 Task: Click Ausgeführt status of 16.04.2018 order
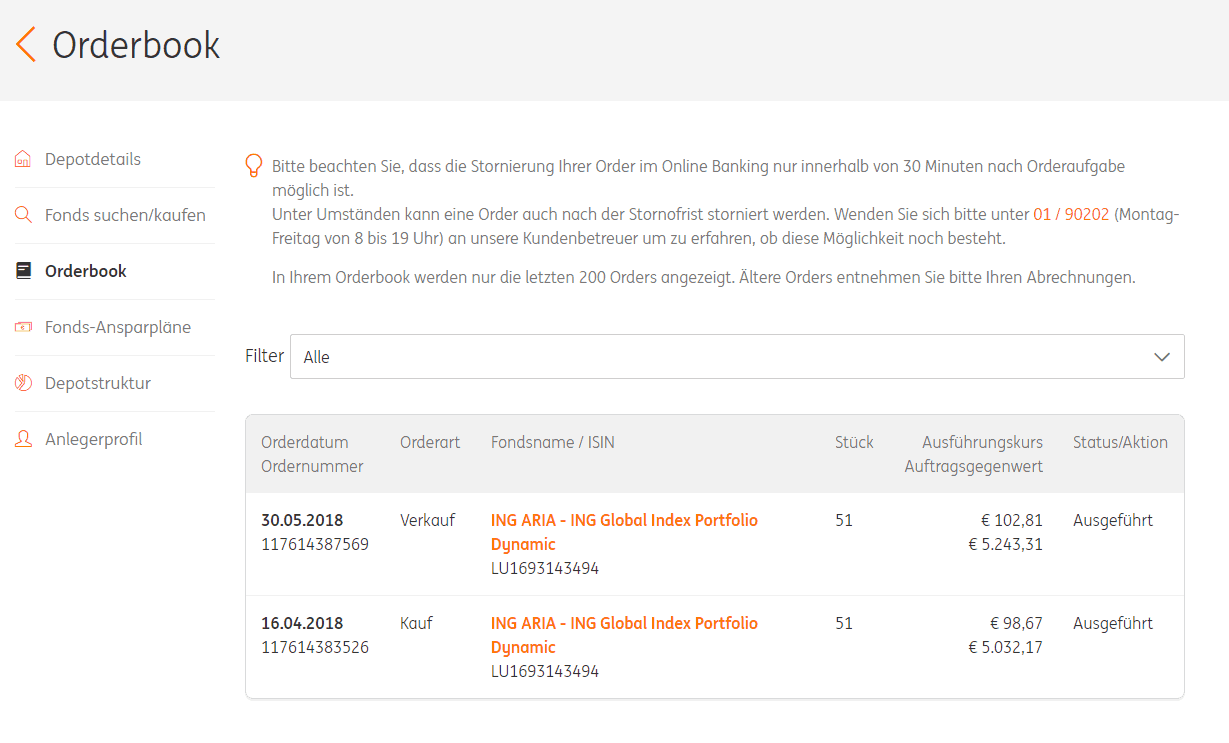pyautogui.click(x=1113, y=623)
